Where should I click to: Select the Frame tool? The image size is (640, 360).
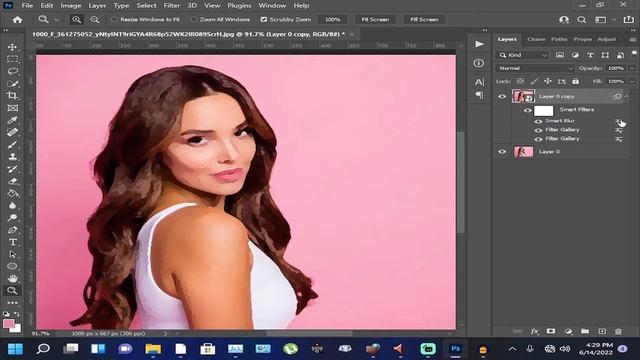tap(12, 108)
